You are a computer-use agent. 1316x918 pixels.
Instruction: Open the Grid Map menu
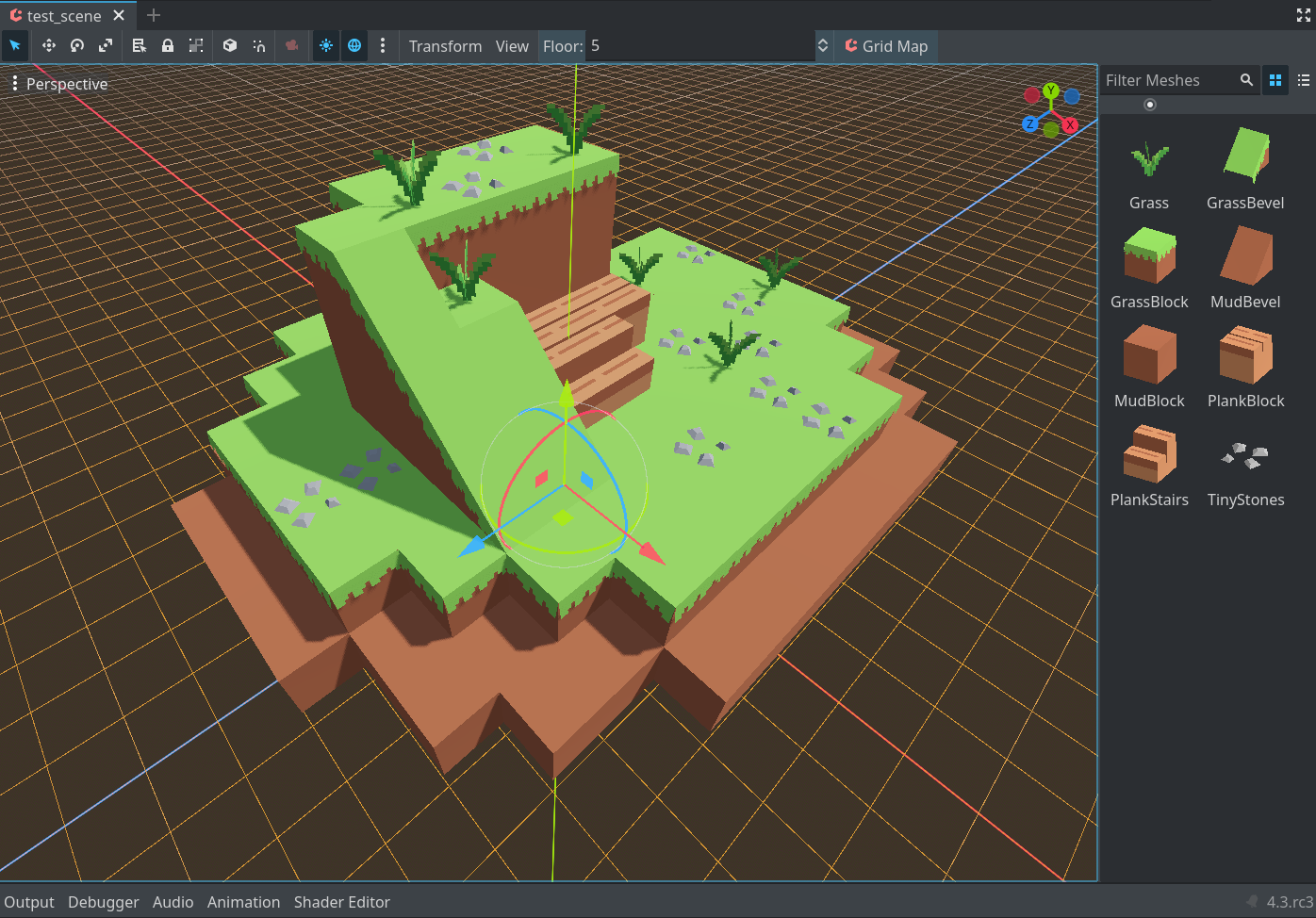pos(886,46)
